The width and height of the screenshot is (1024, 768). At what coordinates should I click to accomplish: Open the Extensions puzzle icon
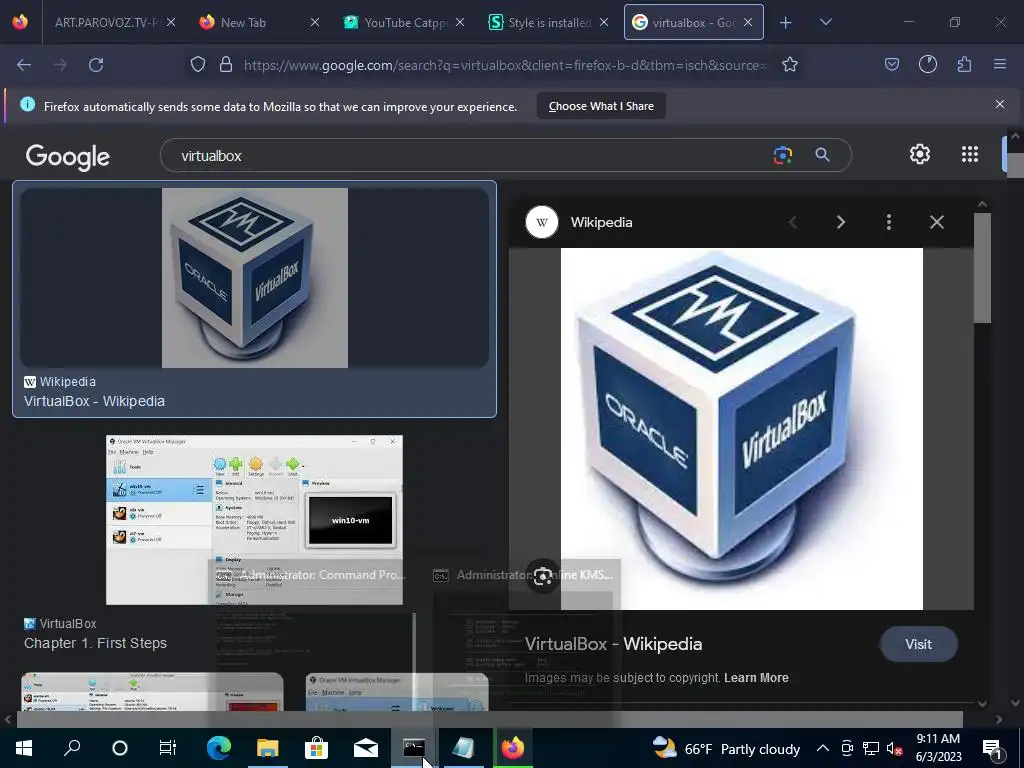coord(964,65)
